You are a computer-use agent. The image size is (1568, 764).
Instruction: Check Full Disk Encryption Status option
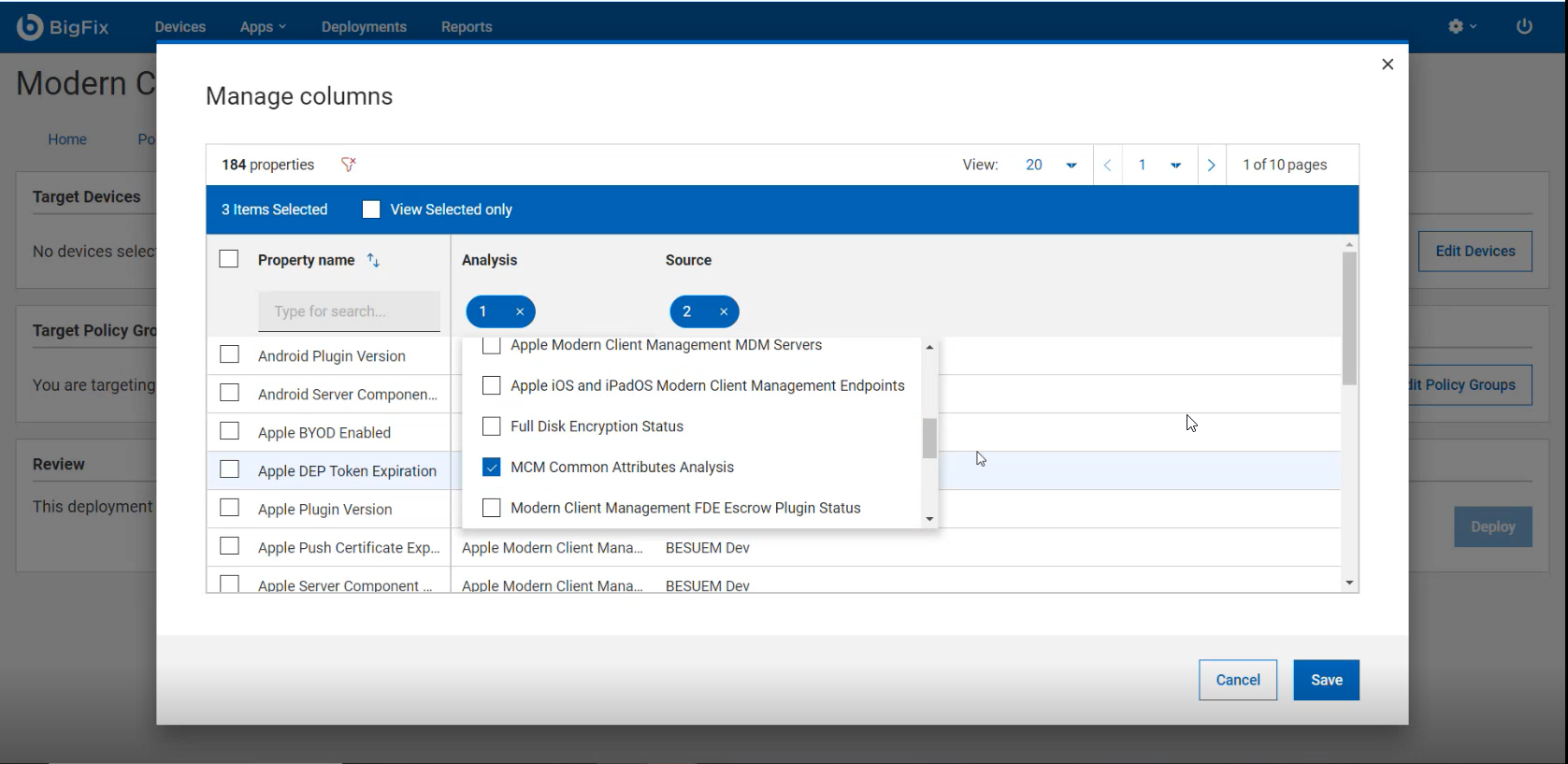(x=491, y=426)
